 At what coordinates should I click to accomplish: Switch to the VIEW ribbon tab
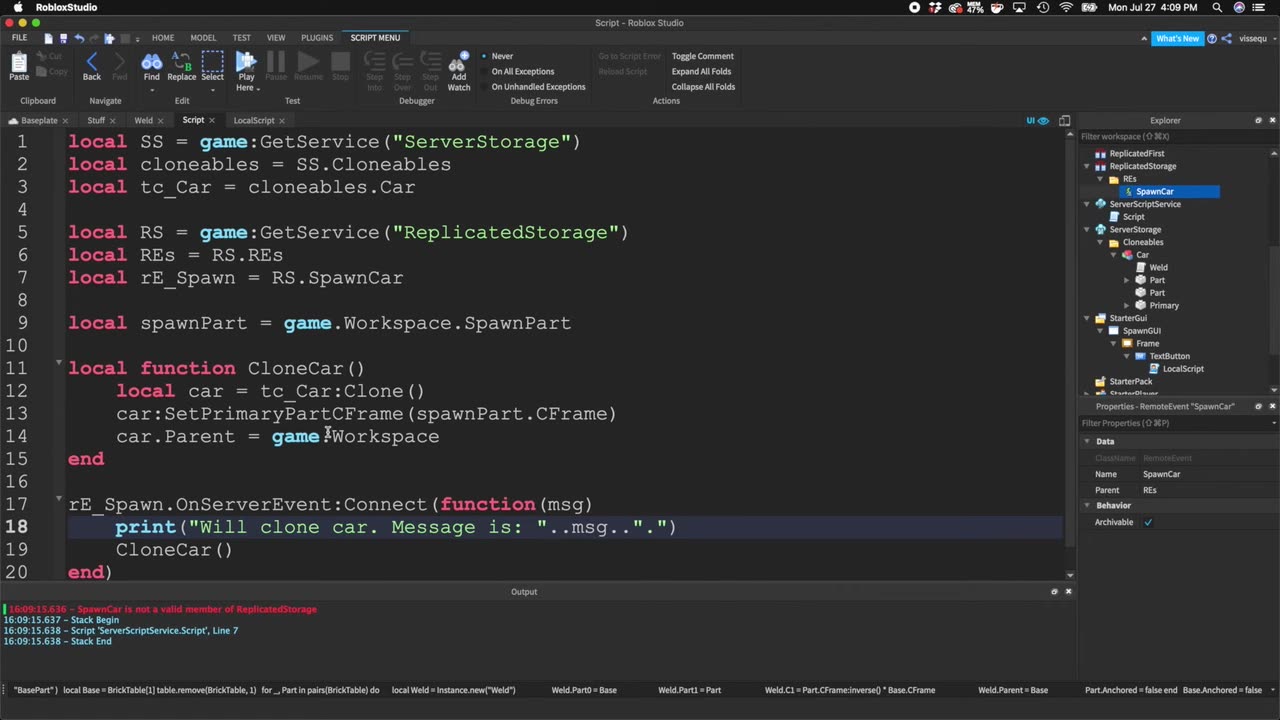276,38
